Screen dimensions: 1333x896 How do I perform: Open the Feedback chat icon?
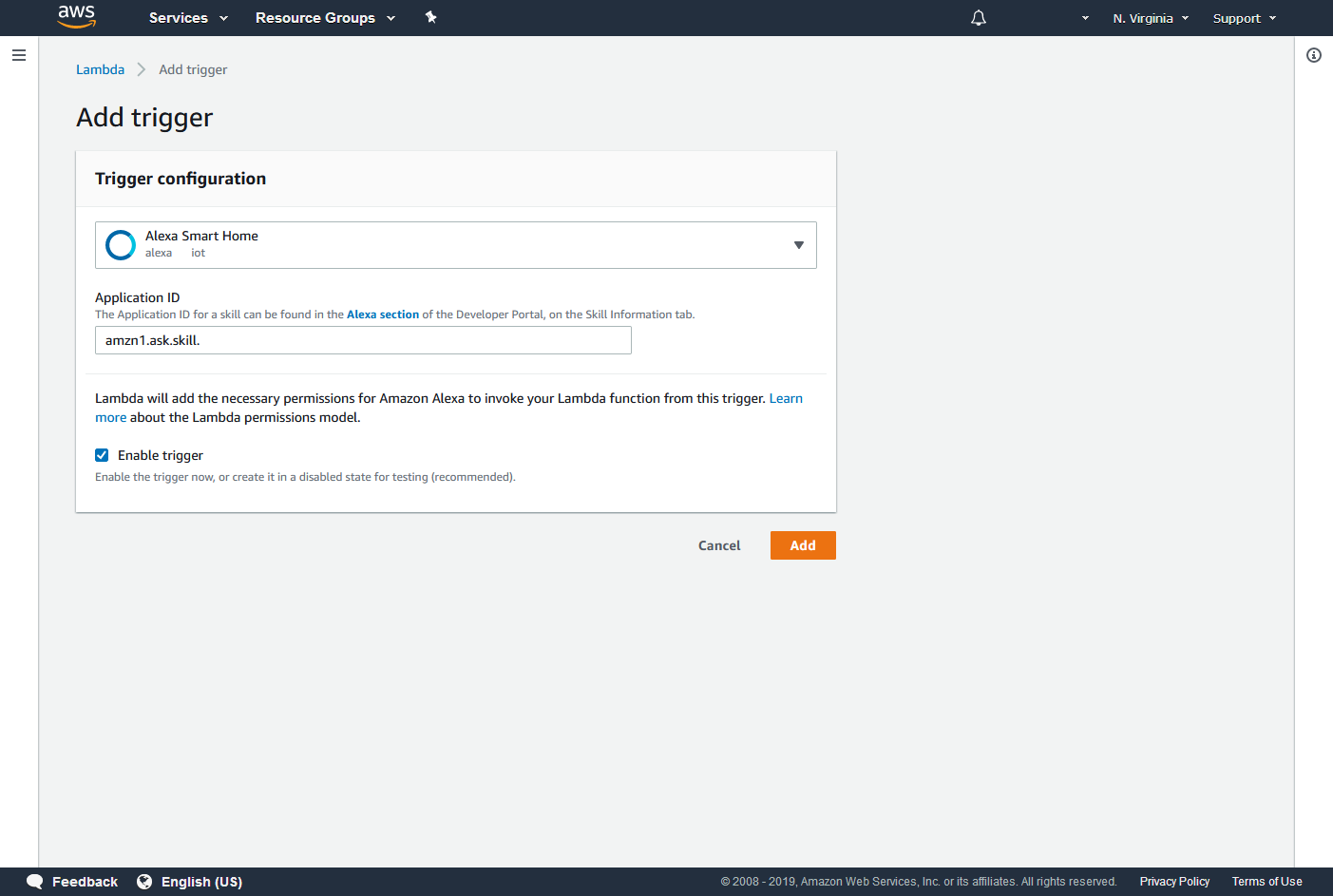point(35,882)
